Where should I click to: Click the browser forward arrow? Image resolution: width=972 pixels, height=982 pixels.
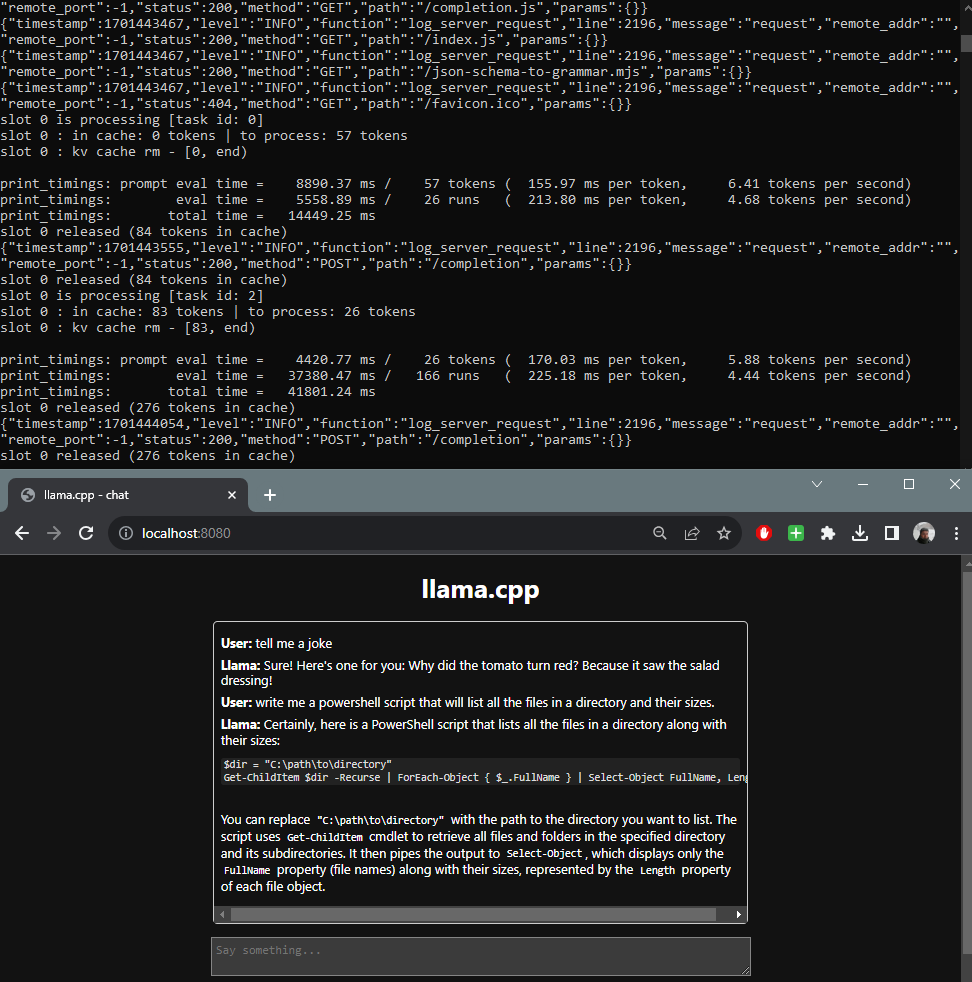[54, 533]
